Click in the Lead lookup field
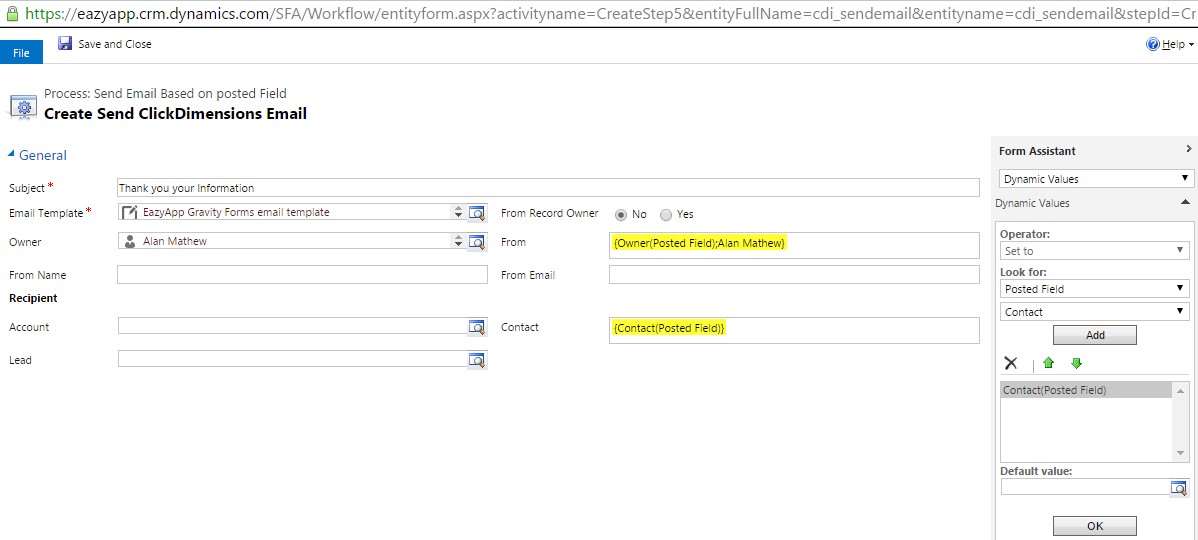This screenshot has height=540, width=1198. (x=293, y=359)
